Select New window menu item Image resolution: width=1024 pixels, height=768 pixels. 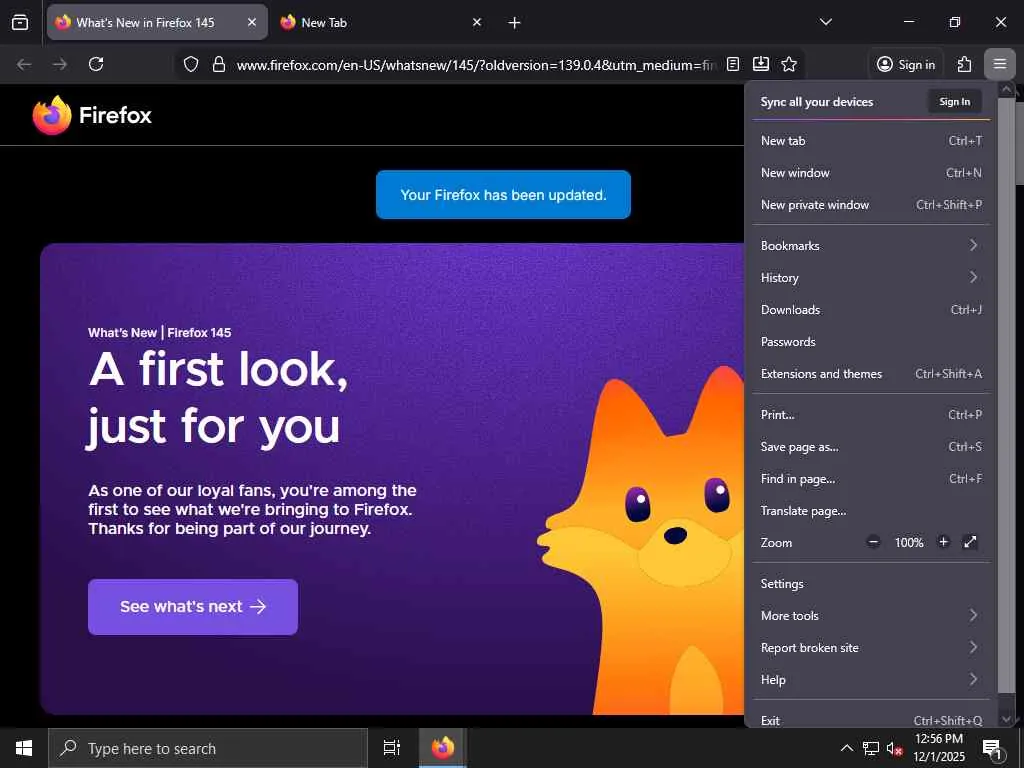click(x=871, y=172)
